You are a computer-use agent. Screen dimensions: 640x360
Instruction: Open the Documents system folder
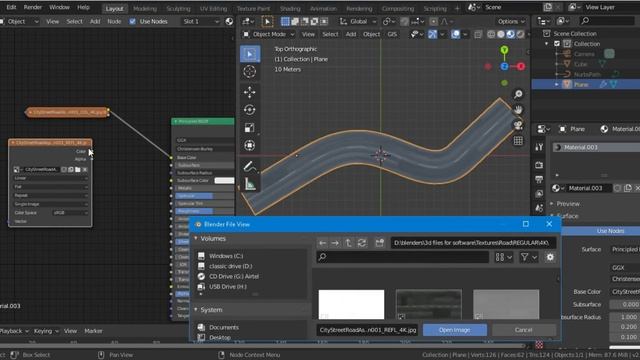point(224,327)
